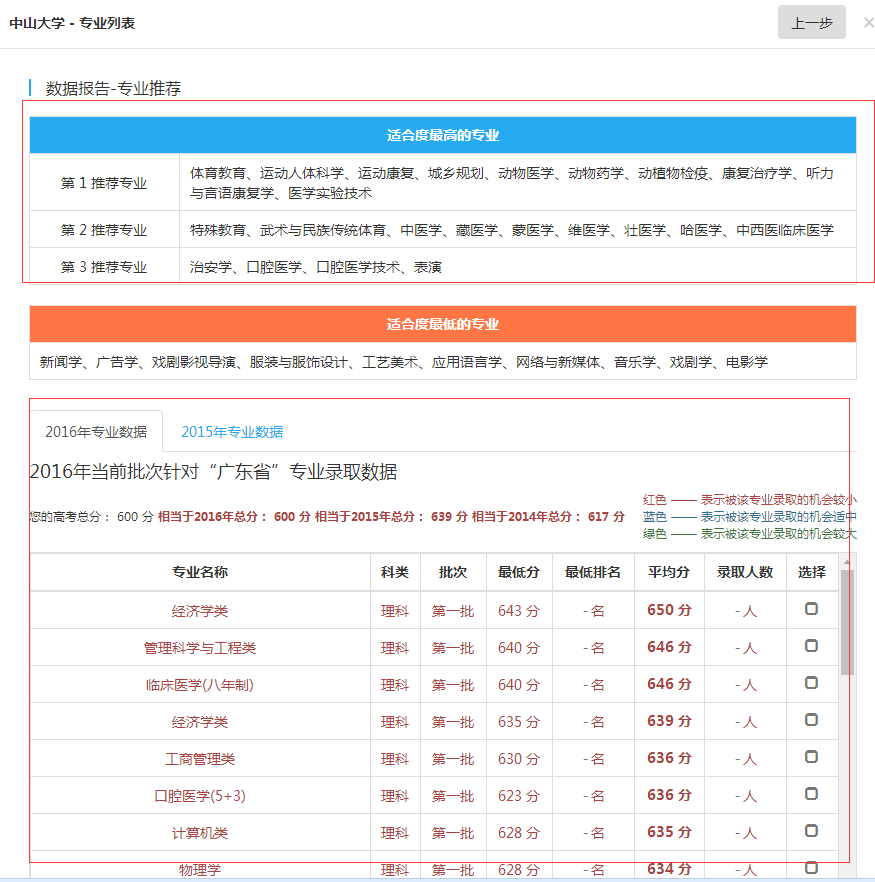Click the 第 3 推荐专业 label
The width and height of the screenshot is (875, 882).
(x=104, y=267)
